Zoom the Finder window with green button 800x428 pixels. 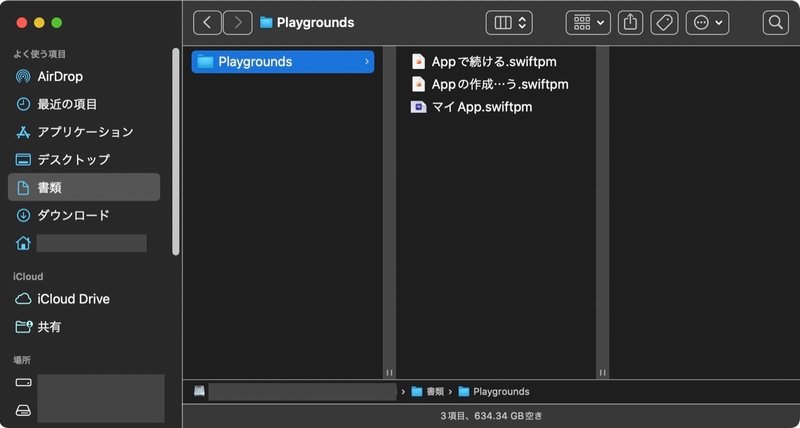coord(57,23)
